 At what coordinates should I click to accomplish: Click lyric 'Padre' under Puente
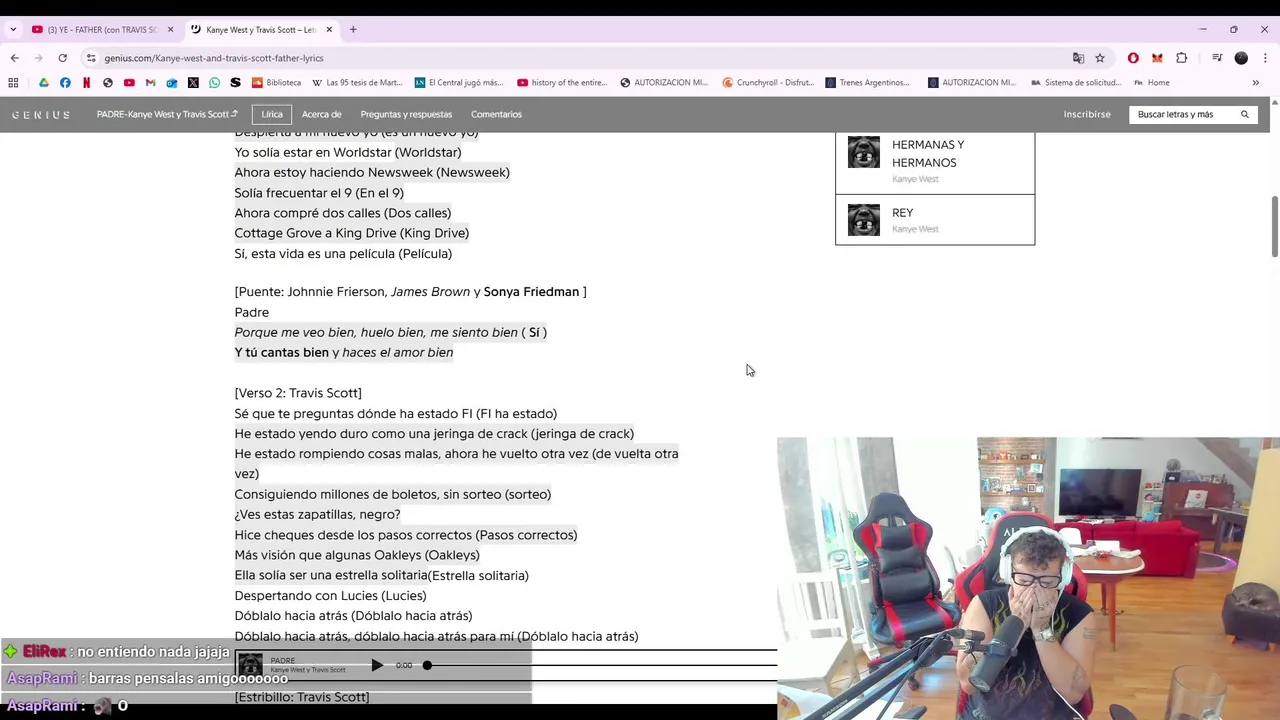[252, 312]
